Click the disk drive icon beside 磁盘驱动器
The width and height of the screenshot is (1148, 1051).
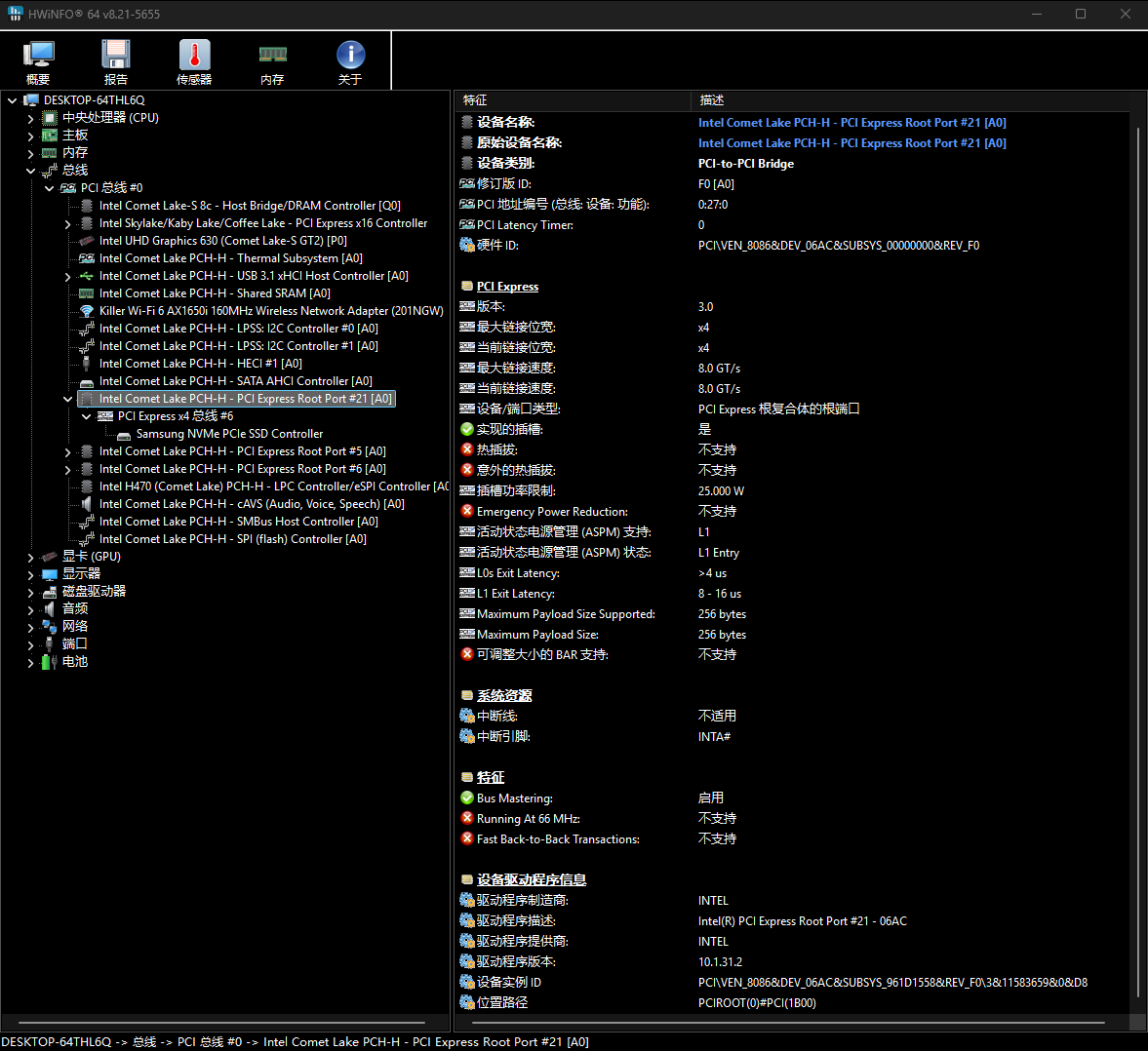(x=49, y=592)
